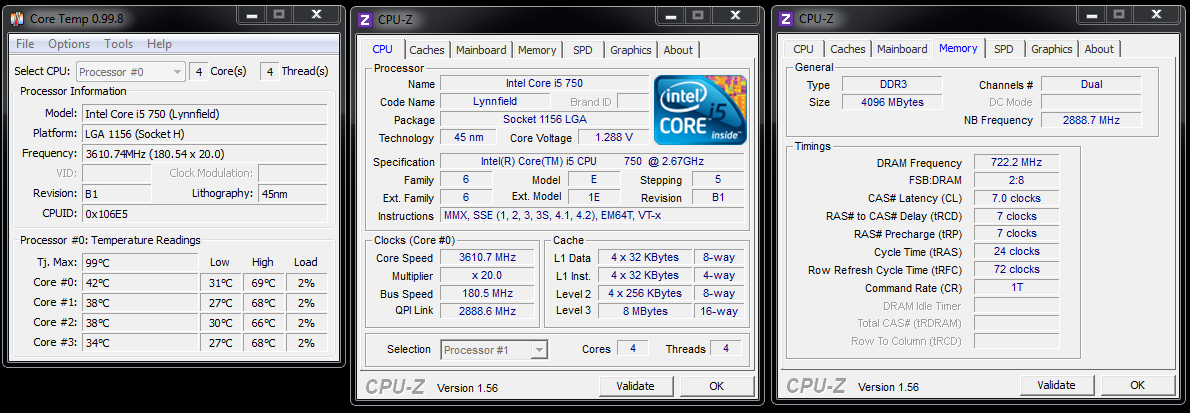Select active CPU tab in left CPU-Z window
This screenshot has height=413, width=1190.
(x=382, y=49)
